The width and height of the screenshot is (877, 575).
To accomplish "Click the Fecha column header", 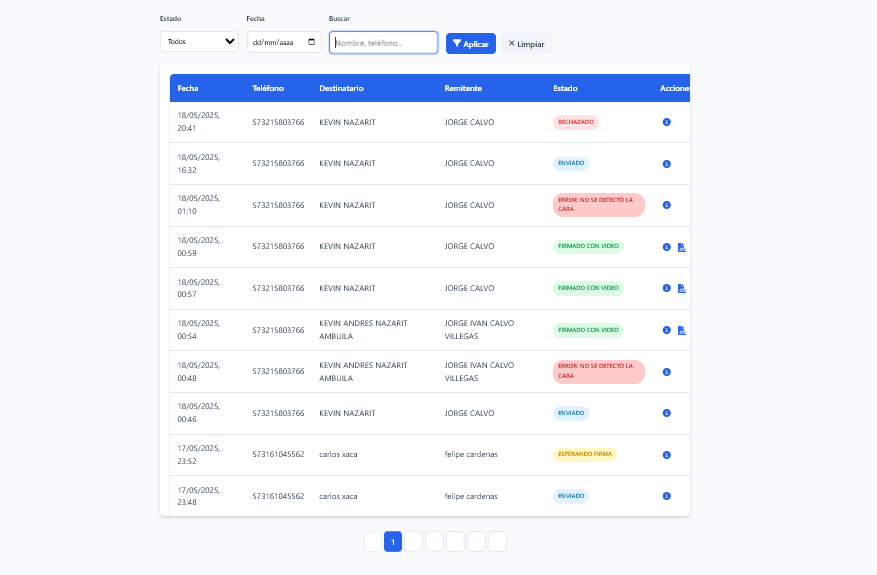I will [188, 89].
